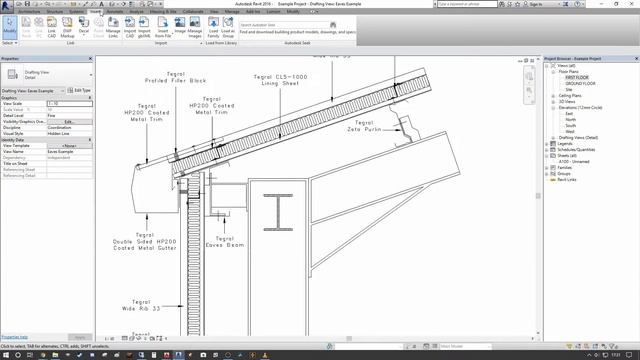Expand Schedules/Quantities in Project Browser

(x=547, y=150)
